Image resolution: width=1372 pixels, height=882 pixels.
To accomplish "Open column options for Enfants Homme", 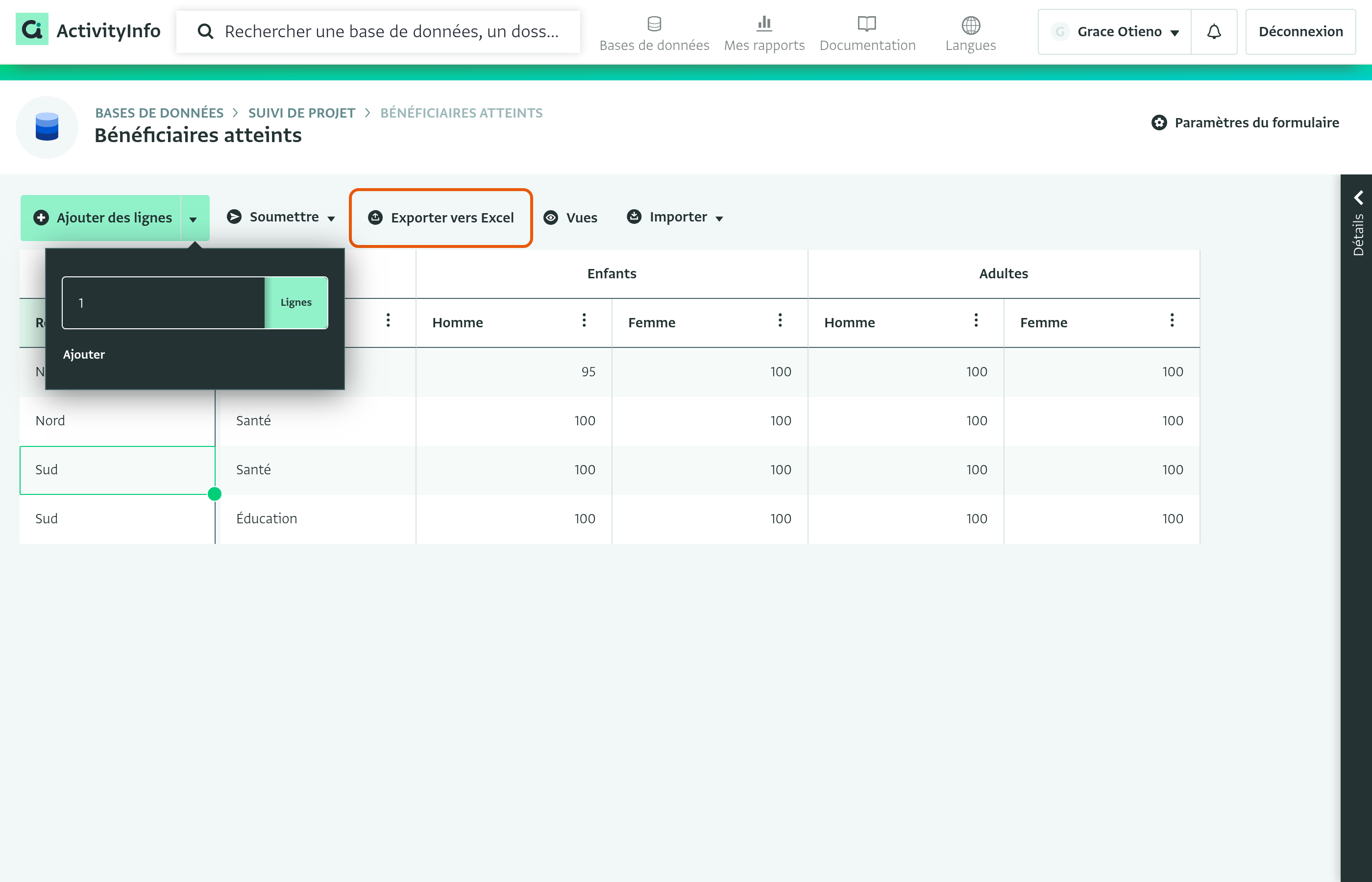I will coord(584,321).
